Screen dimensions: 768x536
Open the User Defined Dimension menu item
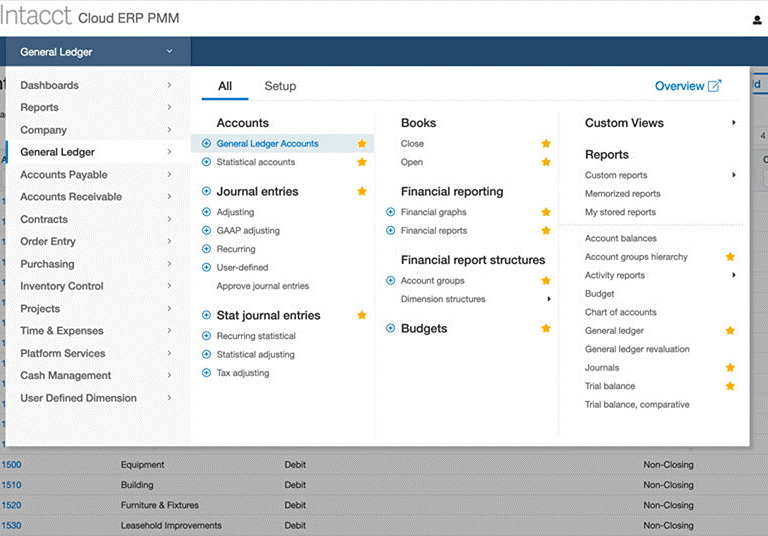pyautogui.click(x=97, y=398)
